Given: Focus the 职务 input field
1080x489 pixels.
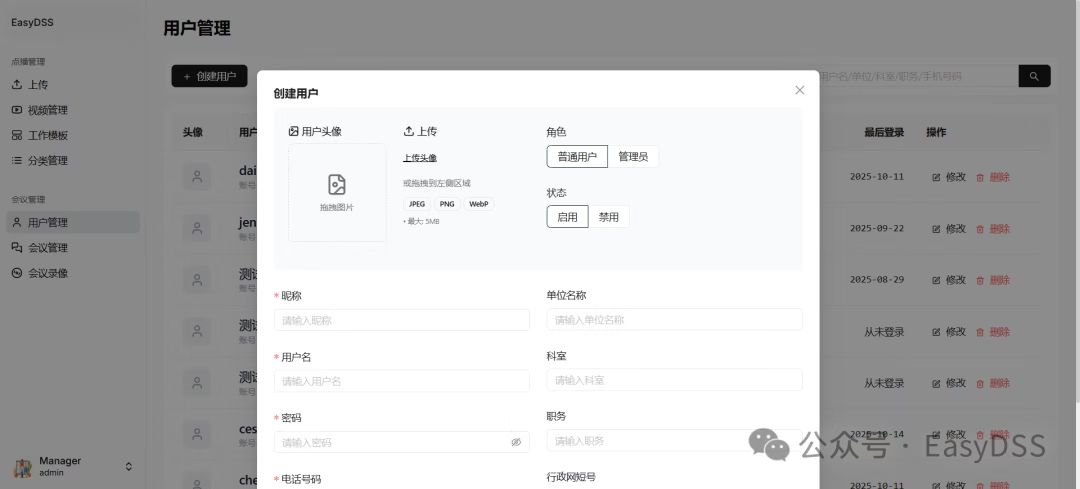Looking at the screenshot, I should (x=674, y=441).
